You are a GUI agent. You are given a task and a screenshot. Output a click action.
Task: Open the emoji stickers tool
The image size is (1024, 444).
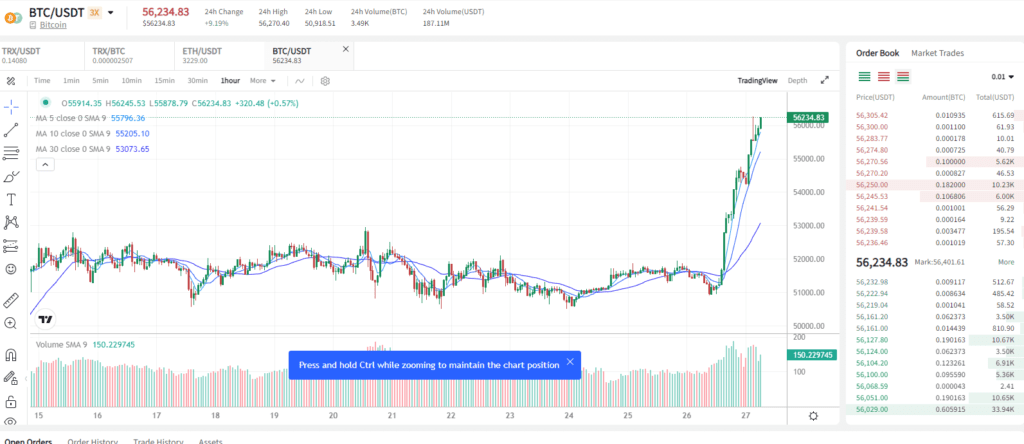tap(11, 269)
